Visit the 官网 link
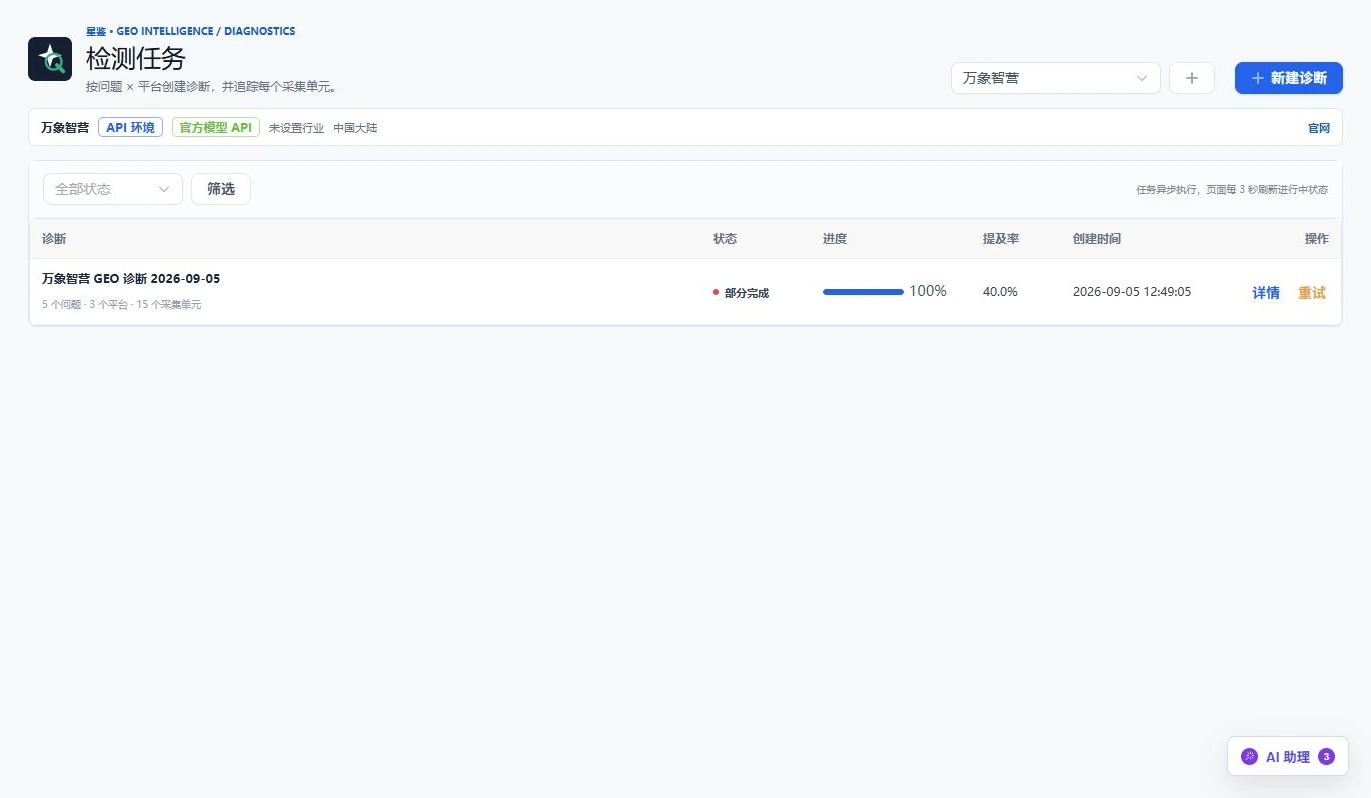The width and height of the screenshot is (1371, 798). click(1319, 128)
